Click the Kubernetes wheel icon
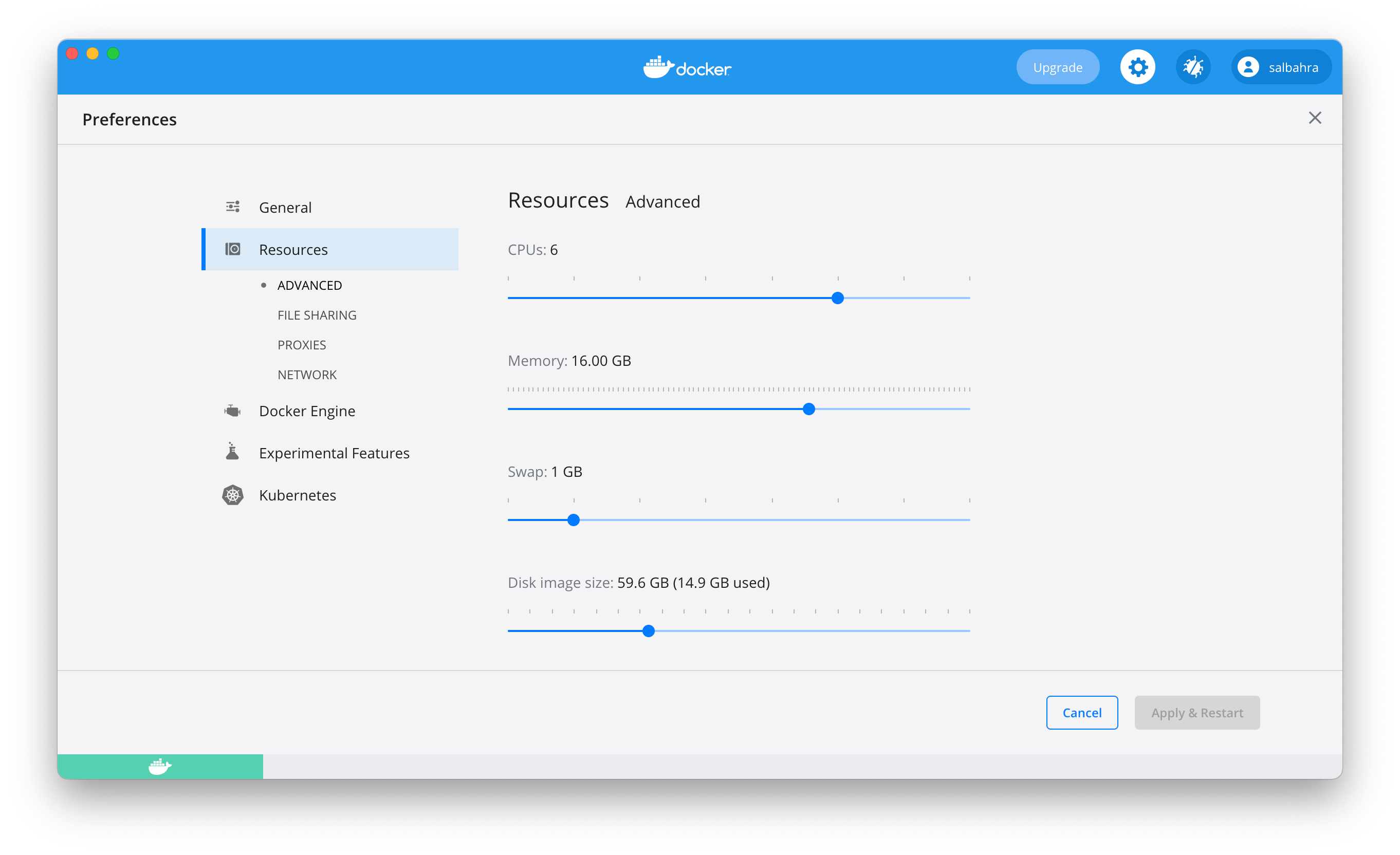Screen dimensions: 1400x855 [232, 495]
